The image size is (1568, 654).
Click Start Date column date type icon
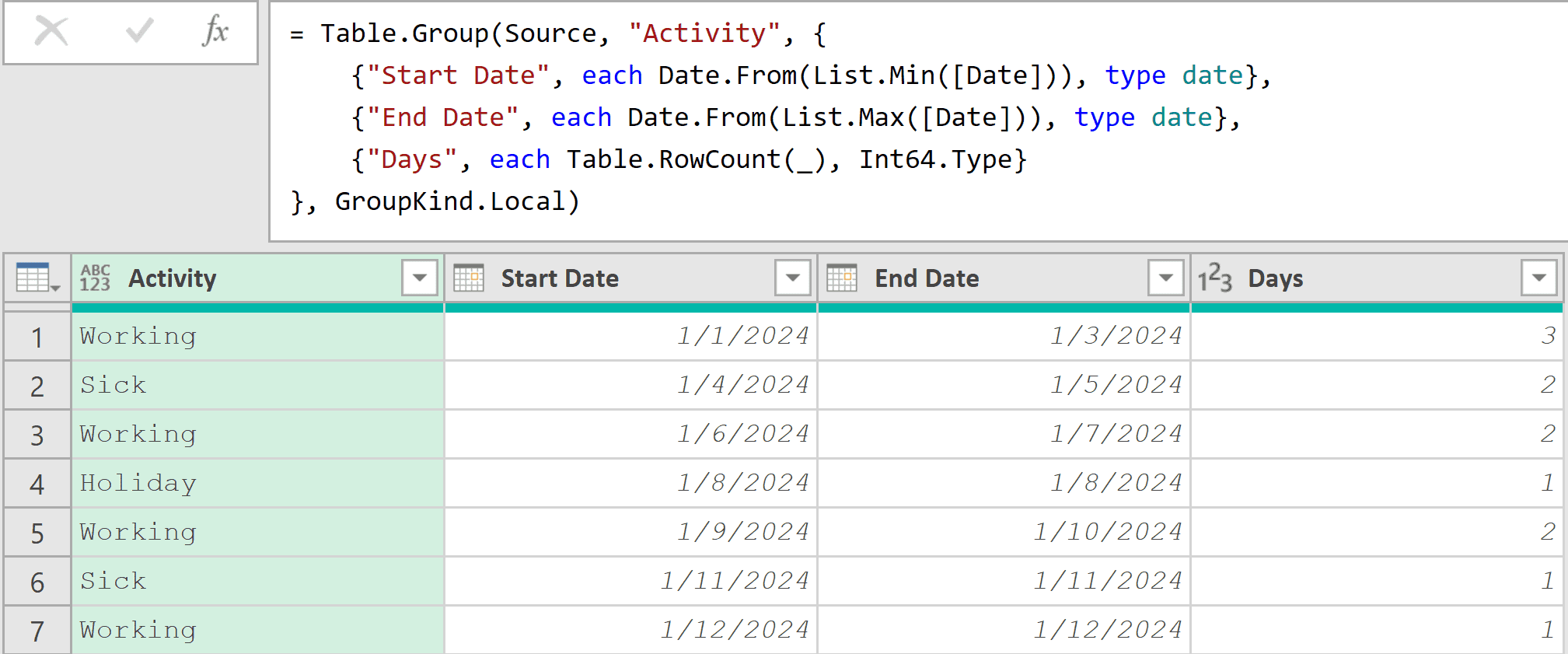469,278
